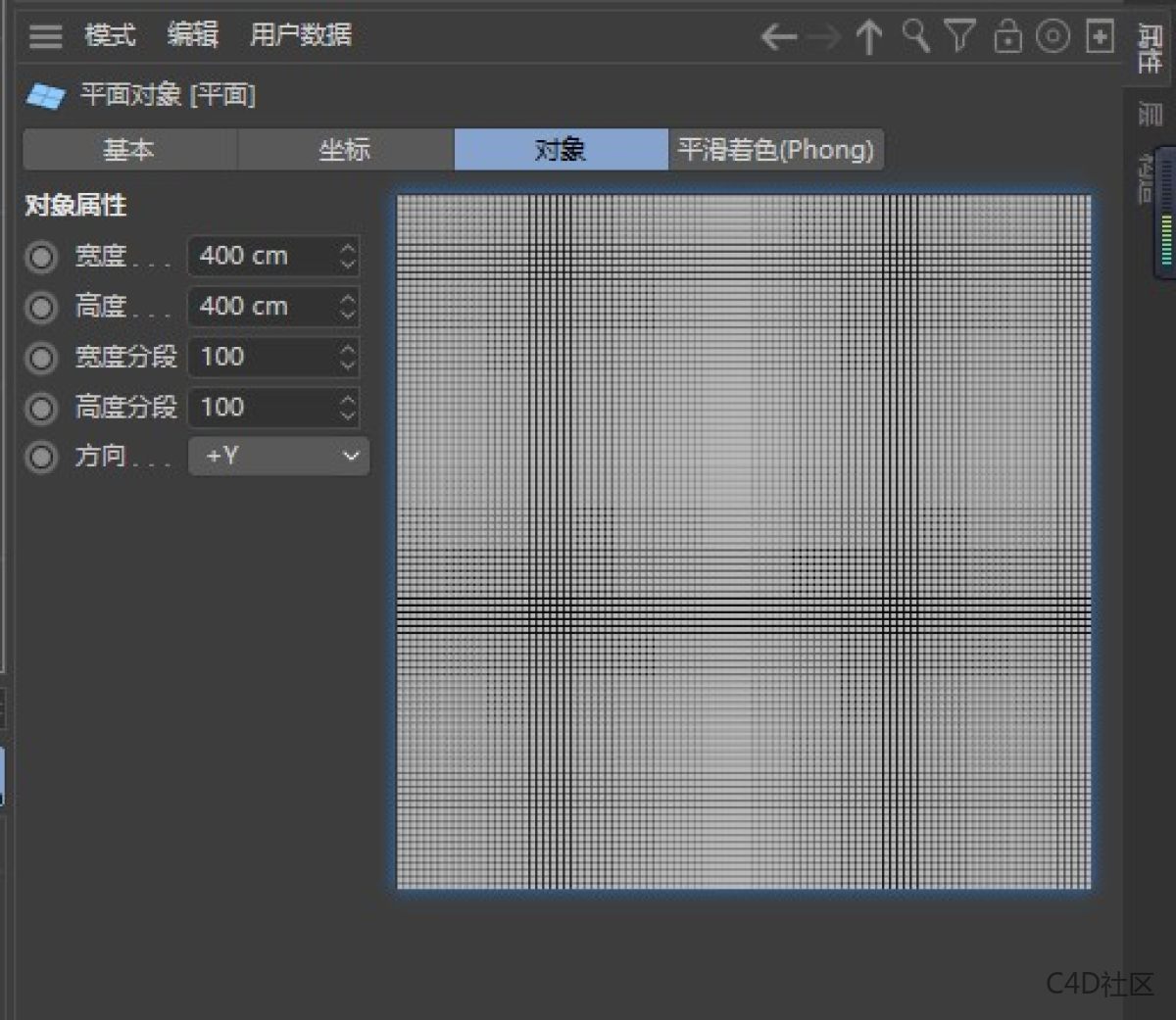Switch to the 坐标 tab
1176x1020 pixels.
tap(345, 150)
